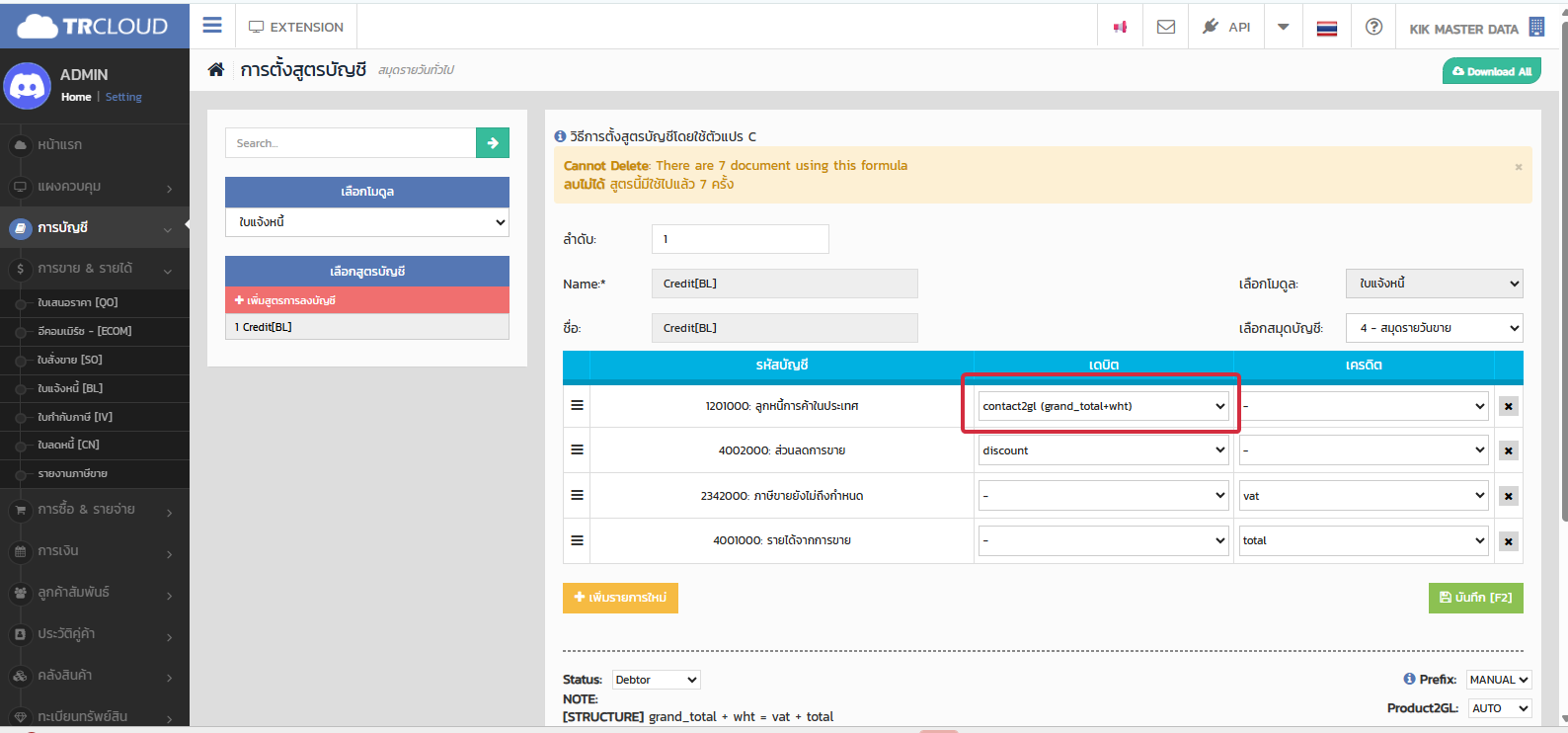The height and width of the screenshot is (733, 1568).
Task: Click the megaphone announcements icon
Action: [x=1120, y=27]
